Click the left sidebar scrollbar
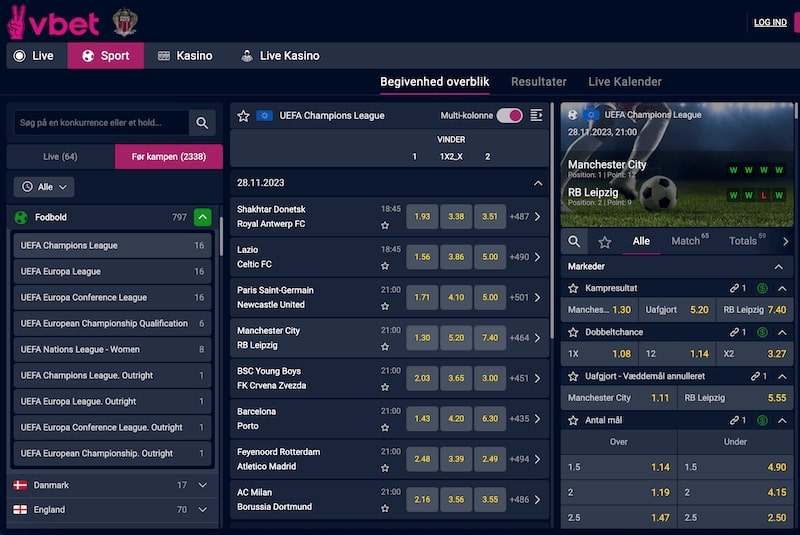800x535 pixels. click(x=221, y=237)
